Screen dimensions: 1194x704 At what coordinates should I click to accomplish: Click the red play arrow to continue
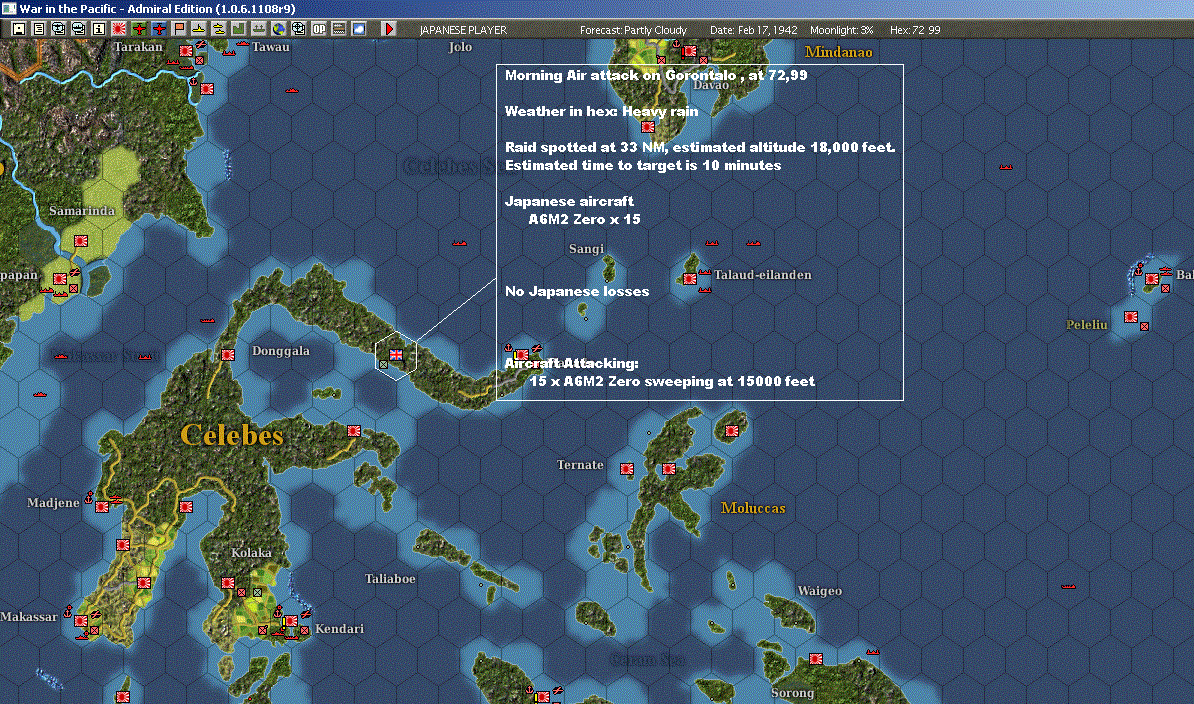tap(389, 29)
